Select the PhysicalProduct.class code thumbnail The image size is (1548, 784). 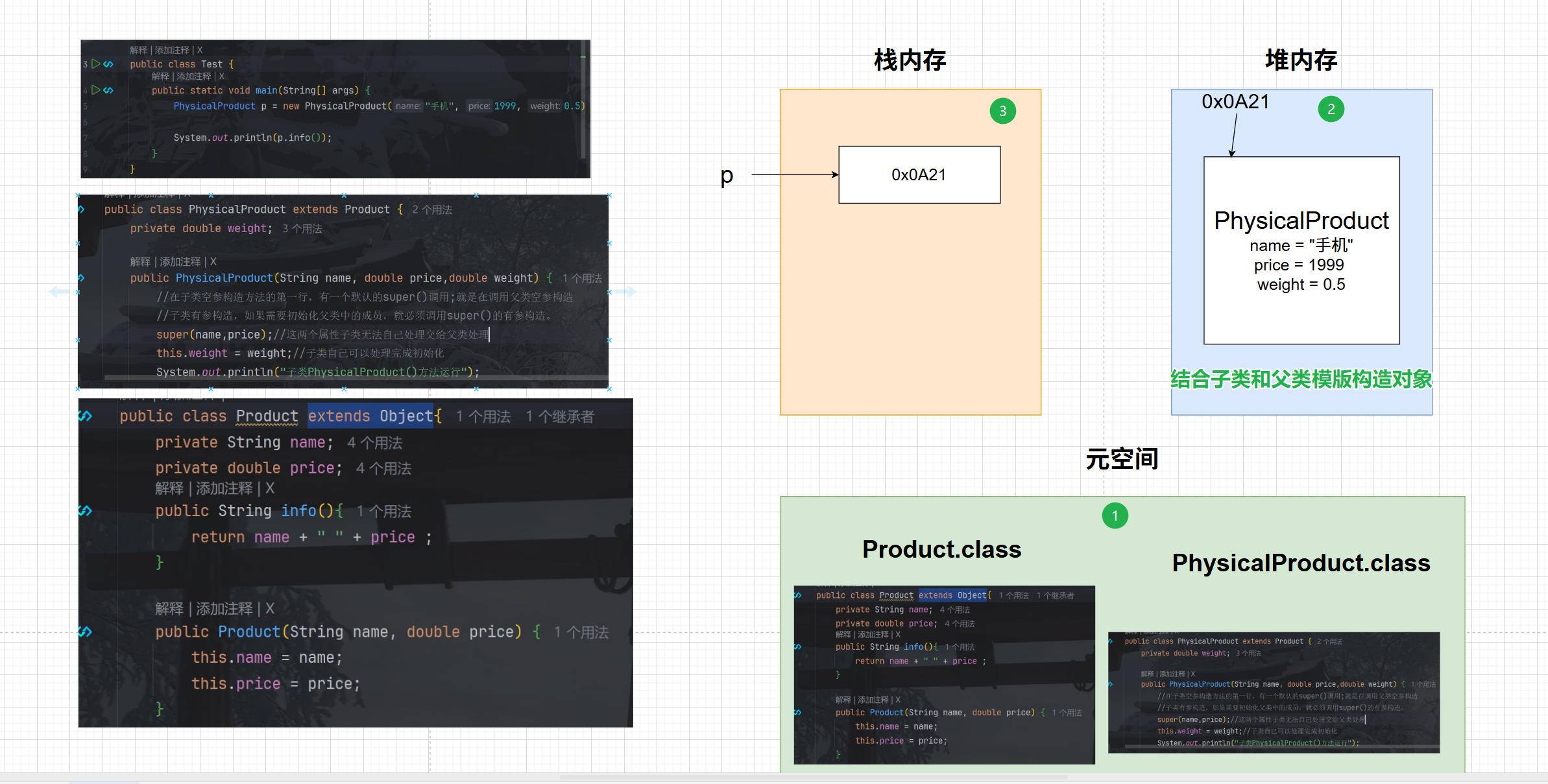pyautogui.click(x=1274, y=692)
